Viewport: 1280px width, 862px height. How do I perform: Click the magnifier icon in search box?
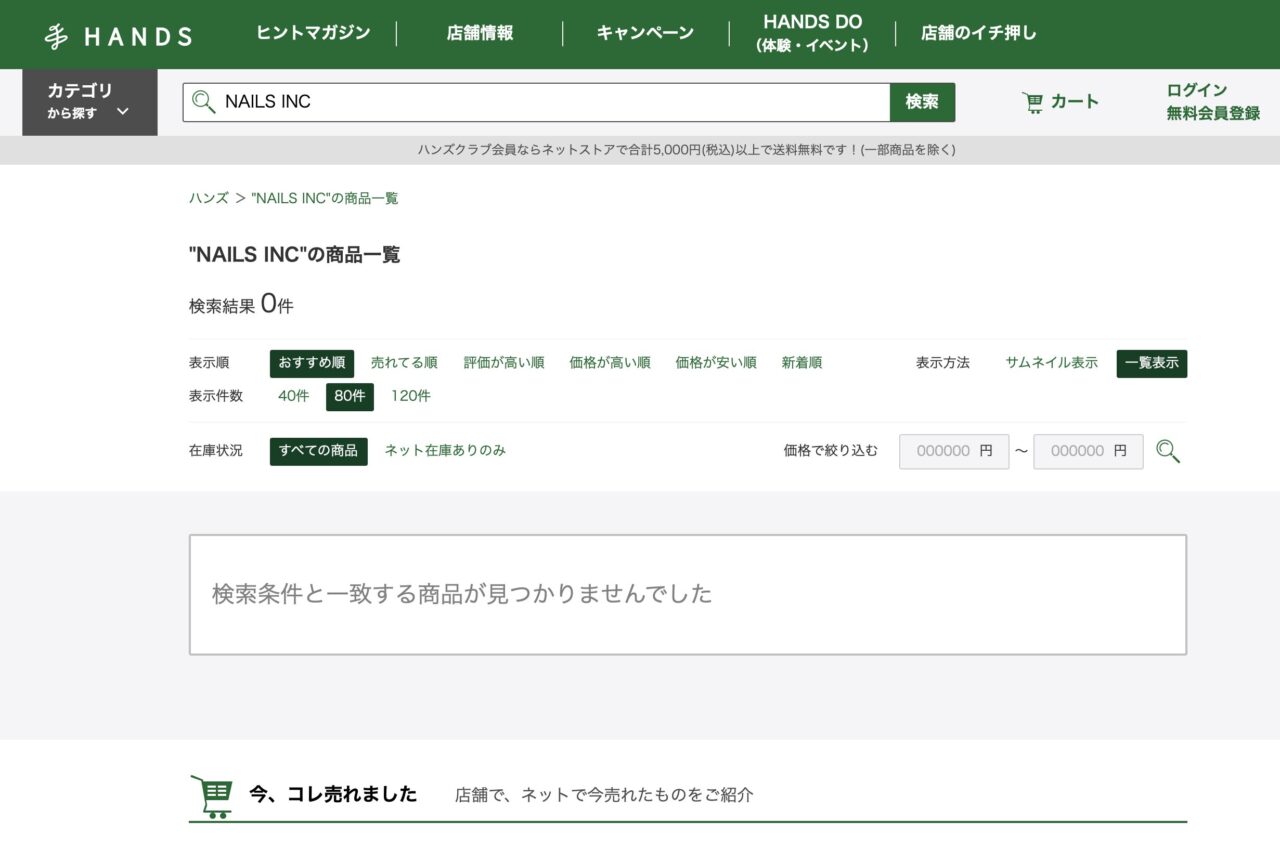[x=204, y=101]
